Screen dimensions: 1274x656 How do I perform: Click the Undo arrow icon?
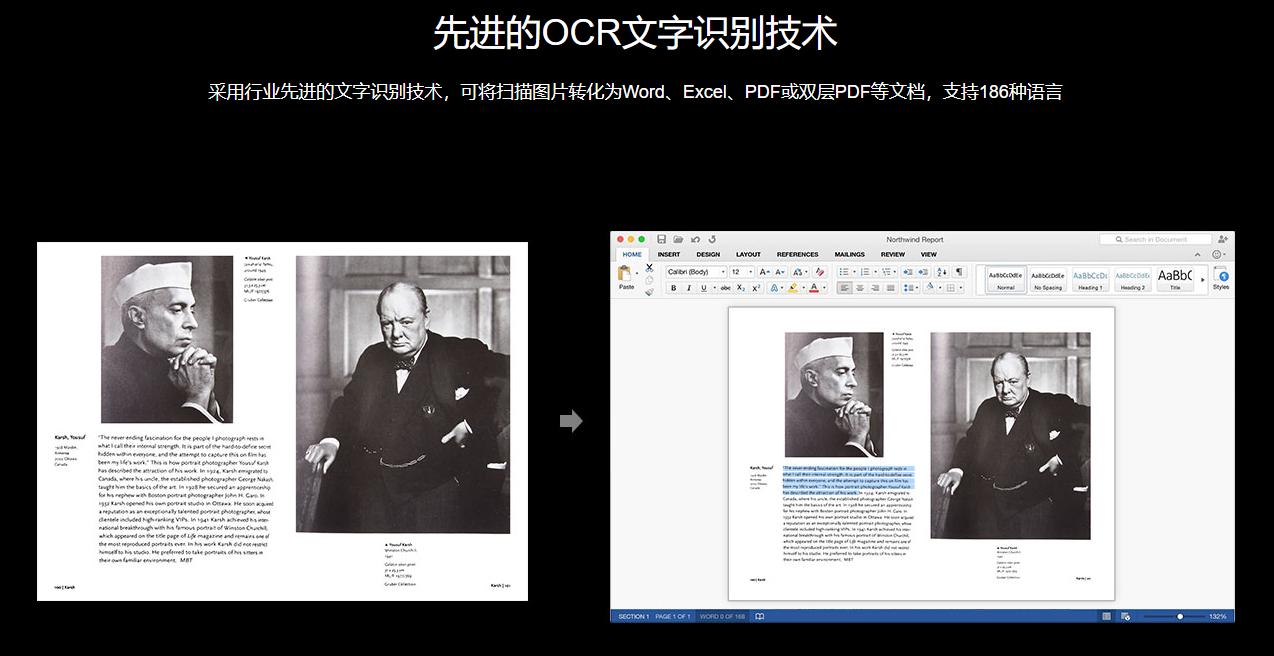pos(695,240)
